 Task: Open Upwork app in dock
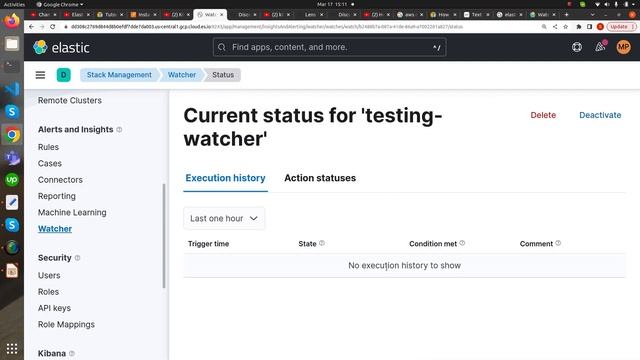[x=12, y=180]
